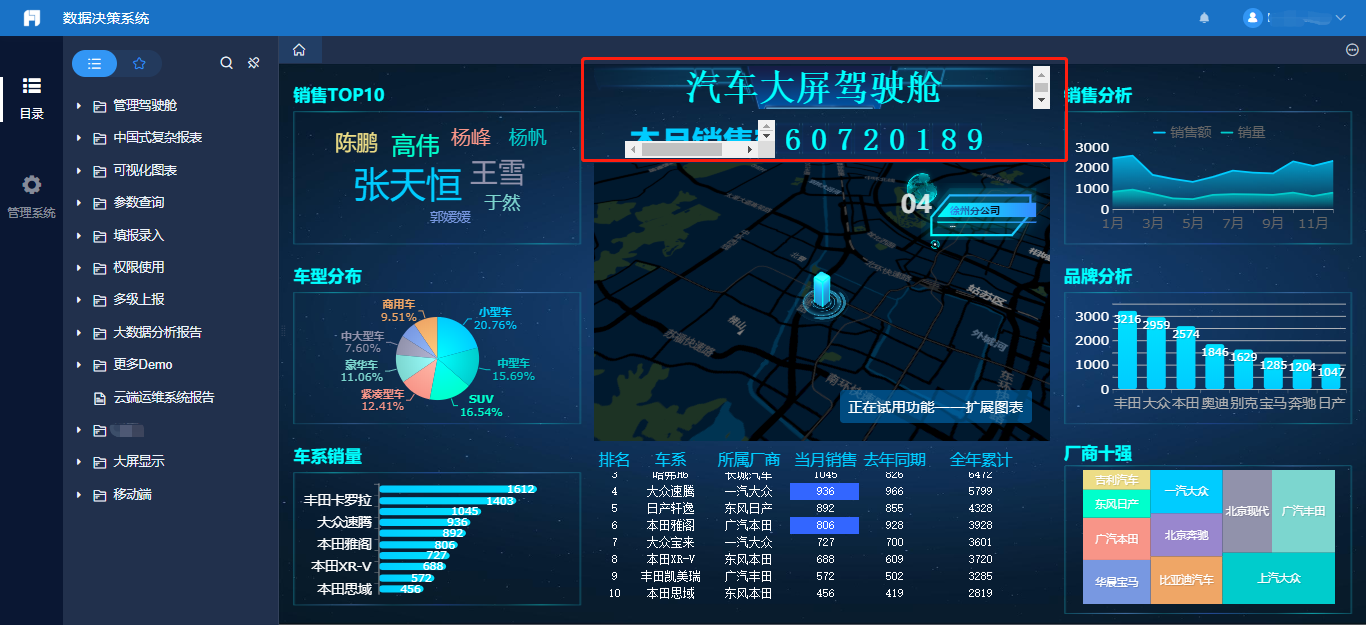Click the 当月销售 table column header
1366x625 pixels.
(x=825, y=460)
